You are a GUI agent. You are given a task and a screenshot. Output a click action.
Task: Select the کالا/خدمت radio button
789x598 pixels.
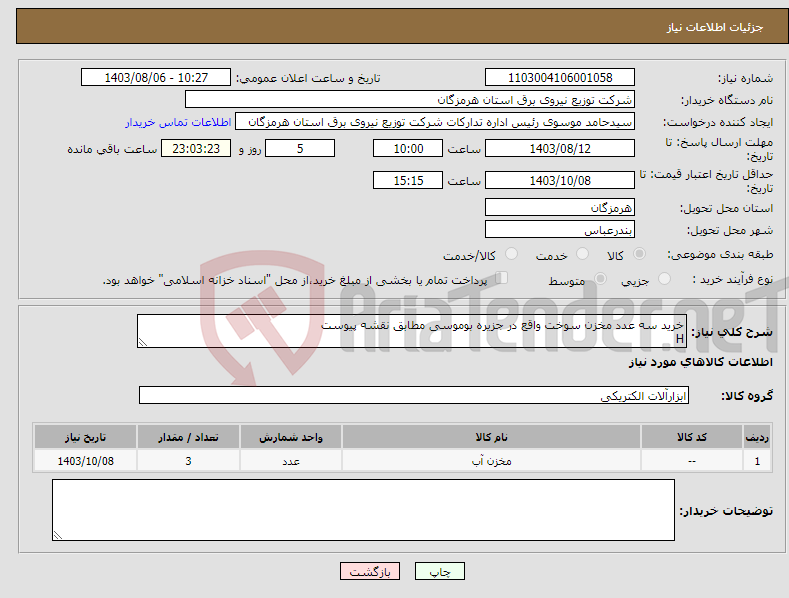click(x=511, y=254)
